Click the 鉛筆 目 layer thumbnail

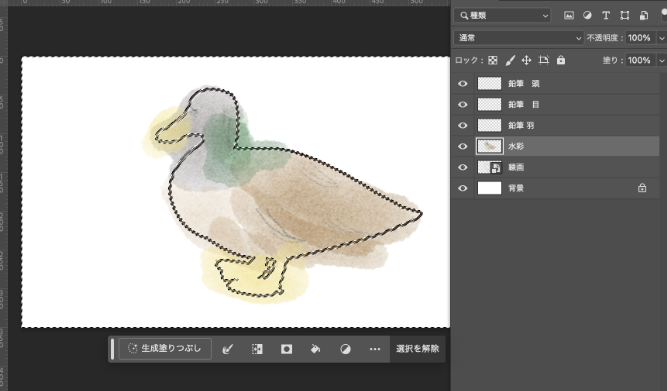(x=489, y=104)
